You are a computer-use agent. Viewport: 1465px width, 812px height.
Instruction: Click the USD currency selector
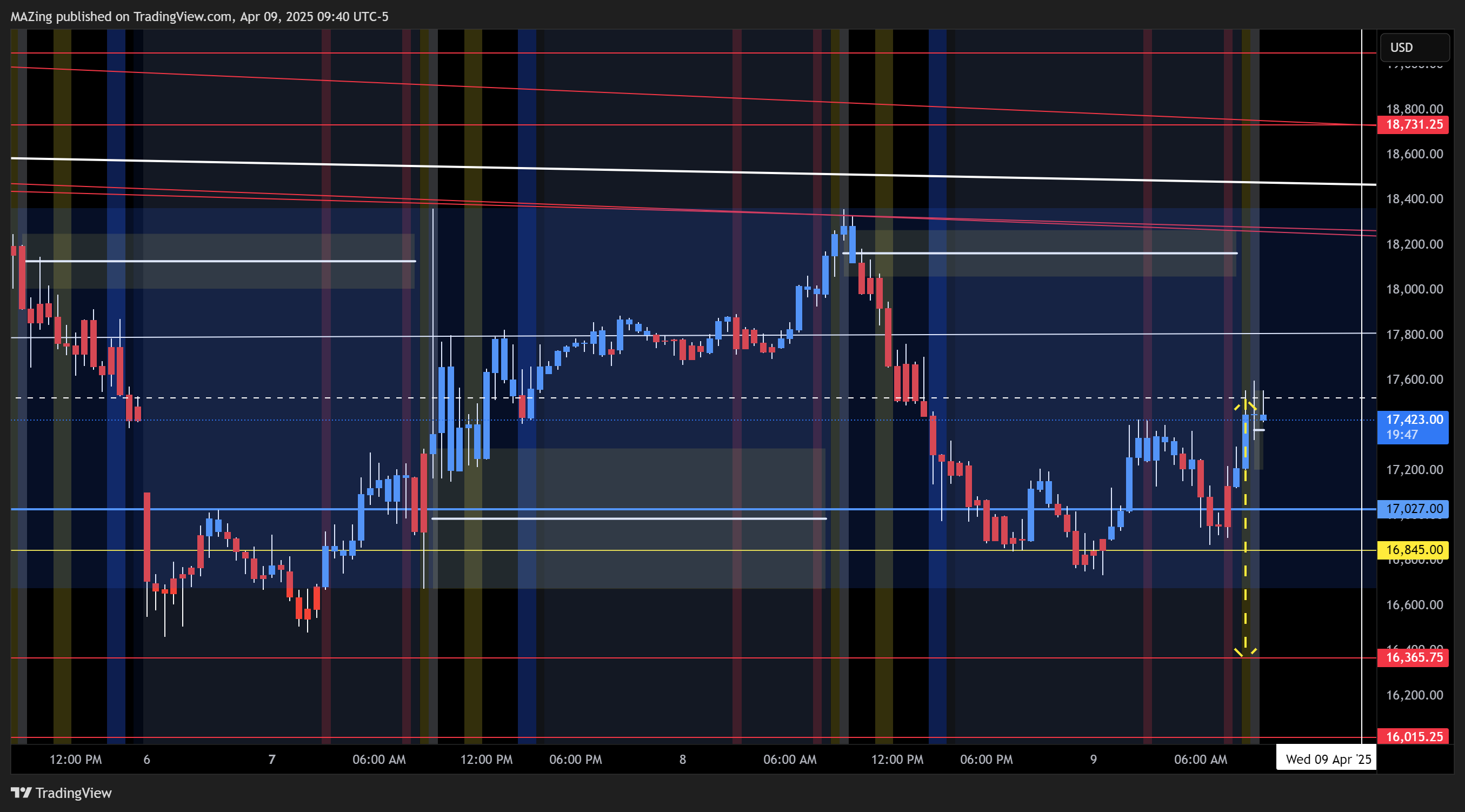coord(1414,47)
